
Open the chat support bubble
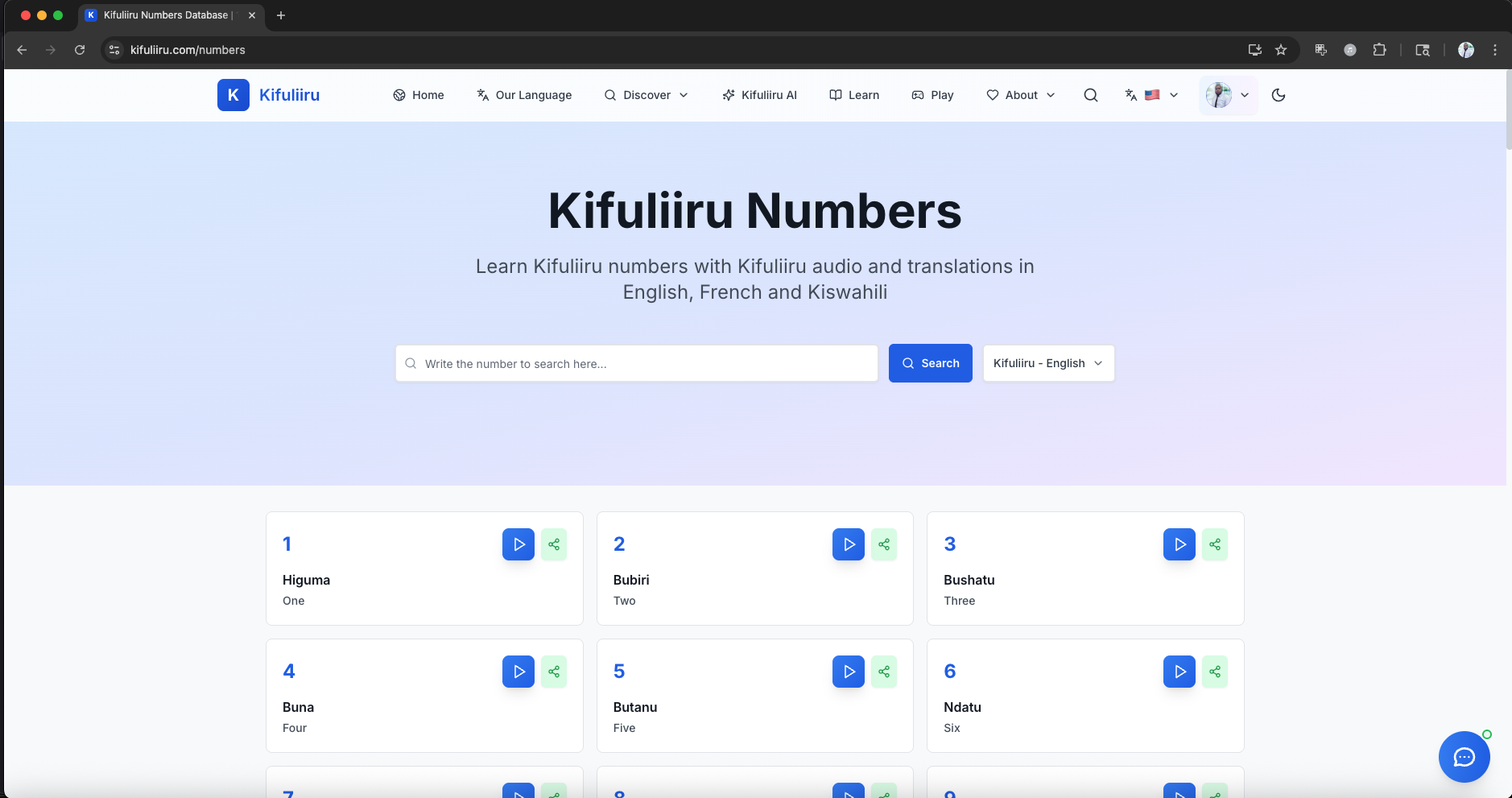coord(1464,757)
